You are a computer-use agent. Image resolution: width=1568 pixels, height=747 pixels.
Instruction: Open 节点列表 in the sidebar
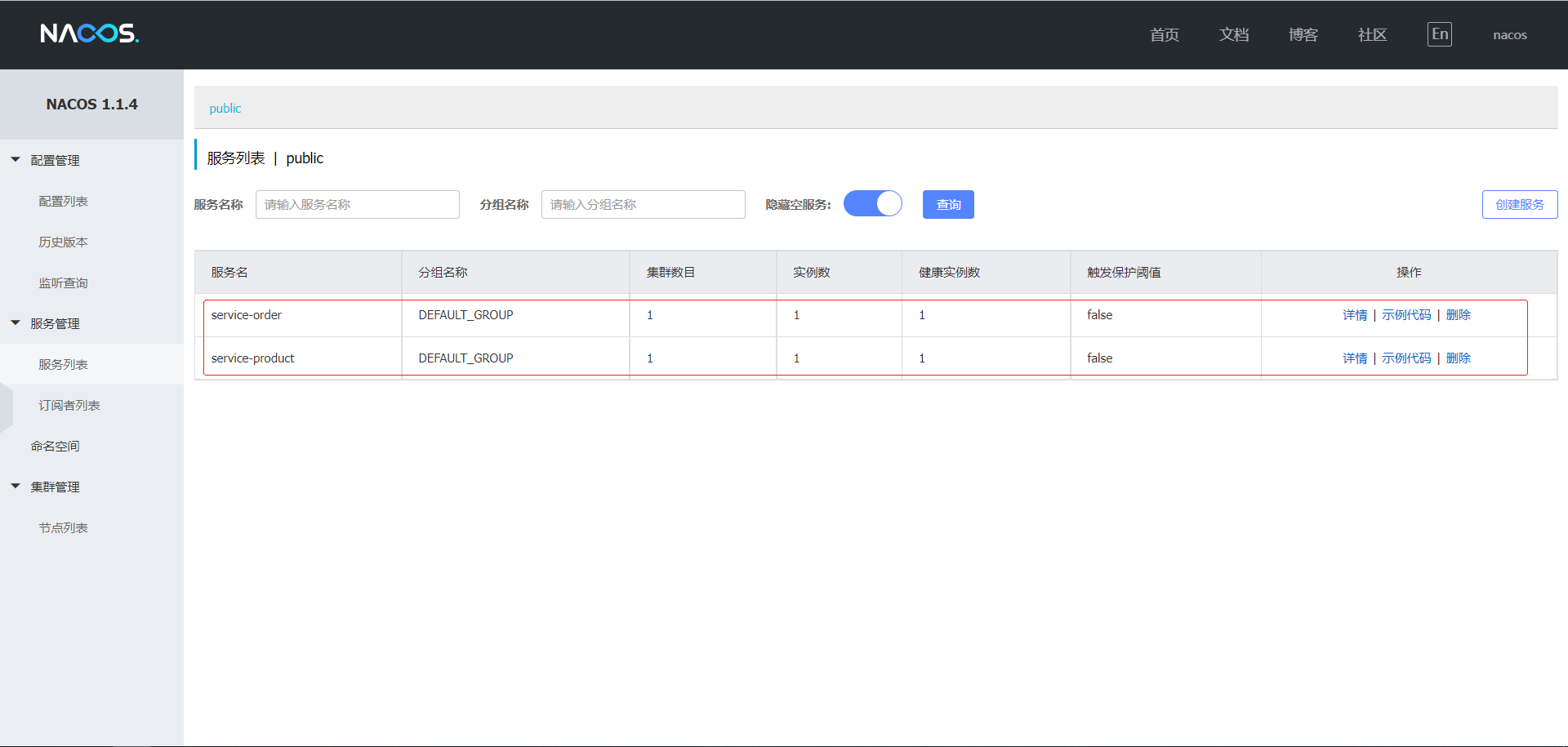point(64,527)
